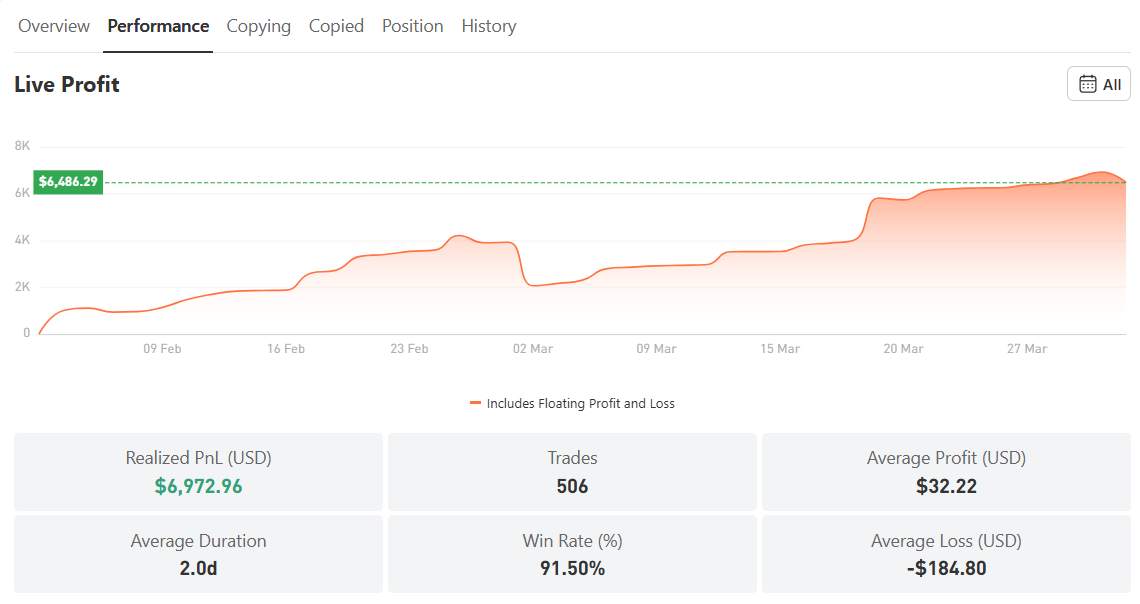Click the Live Profit heading
This screenshot has height=604, width=1140.
click(65, 84)
